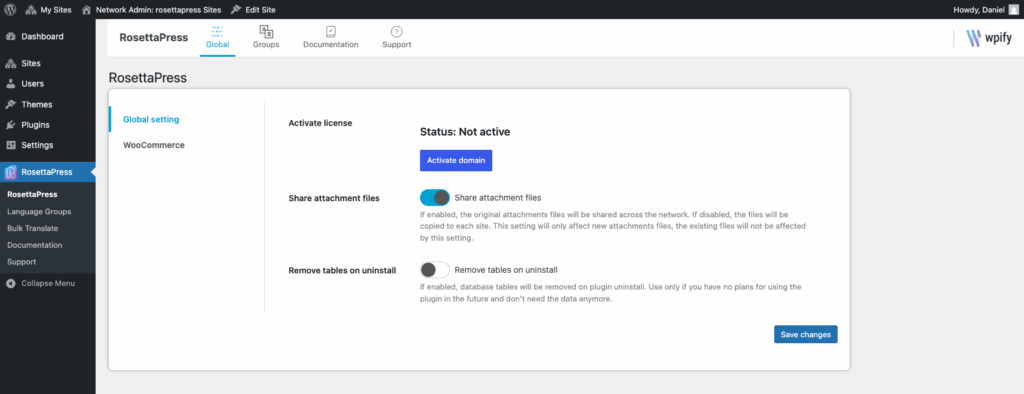This screenshot has height=394, width=1024.
Task: Click the Documentation page icon
Action: click(330, 31)
